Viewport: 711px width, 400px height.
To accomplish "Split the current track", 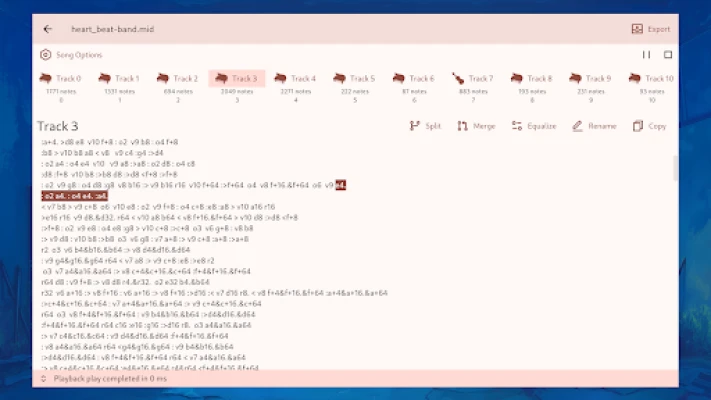I will pyautogui.click(x=425, y=126).
